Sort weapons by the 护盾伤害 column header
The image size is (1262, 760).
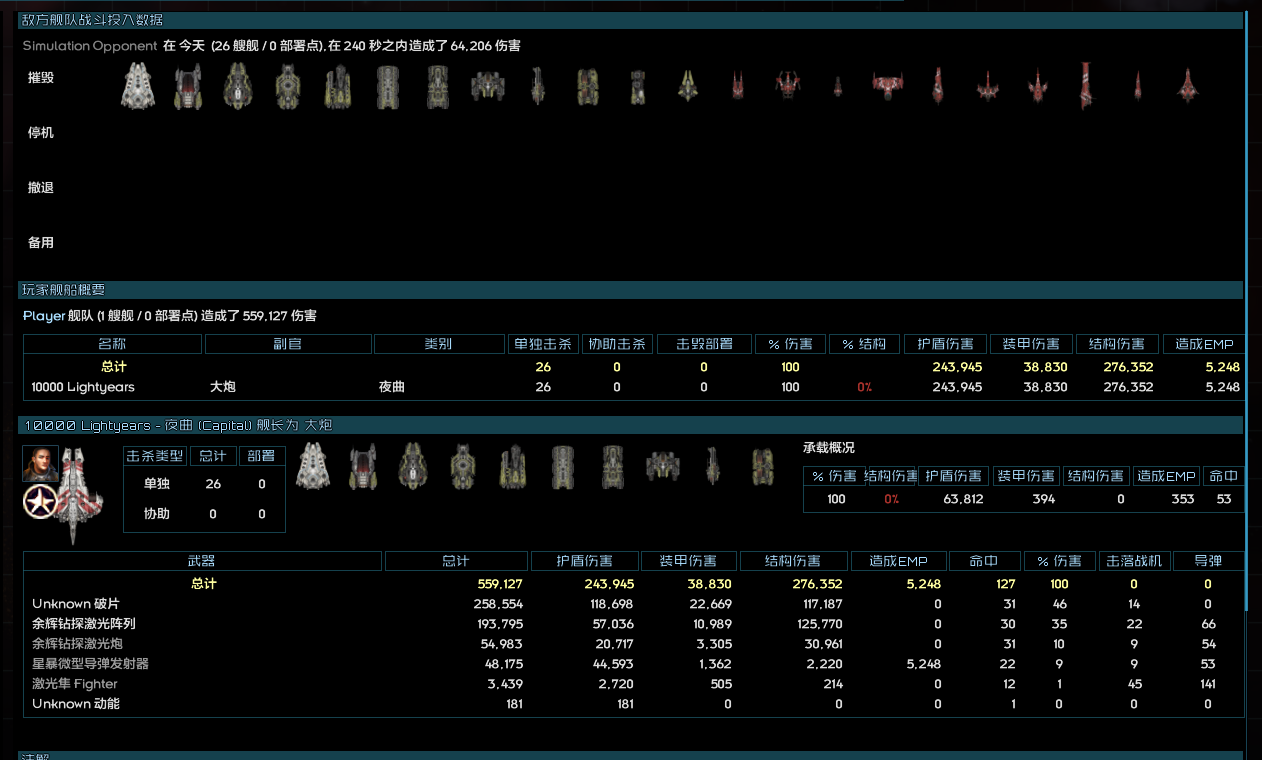(x=585, y=560)
